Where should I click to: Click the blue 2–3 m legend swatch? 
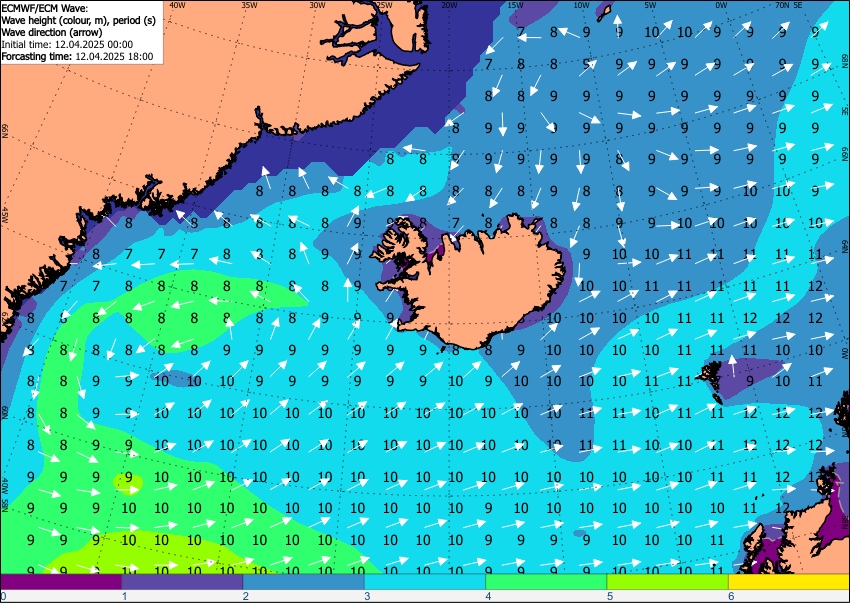[304, 581]
